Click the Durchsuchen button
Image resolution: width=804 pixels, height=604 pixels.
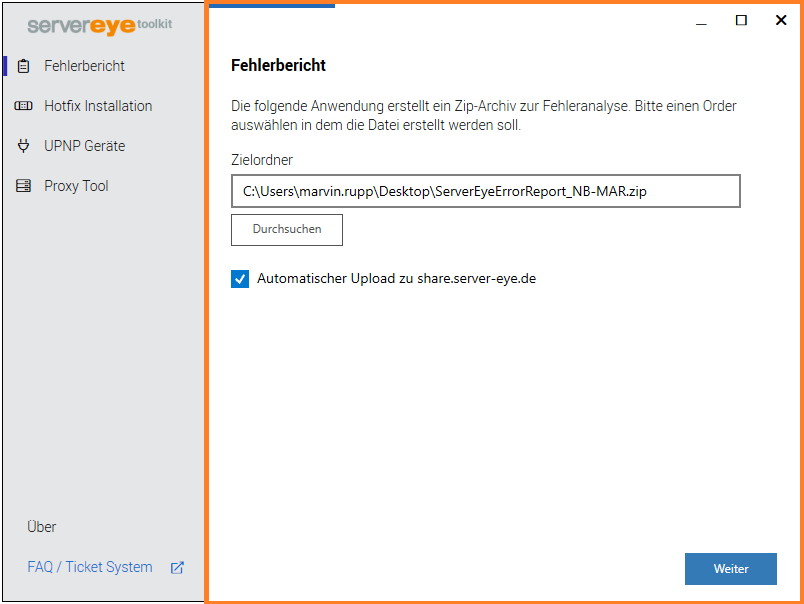point(287,230)
